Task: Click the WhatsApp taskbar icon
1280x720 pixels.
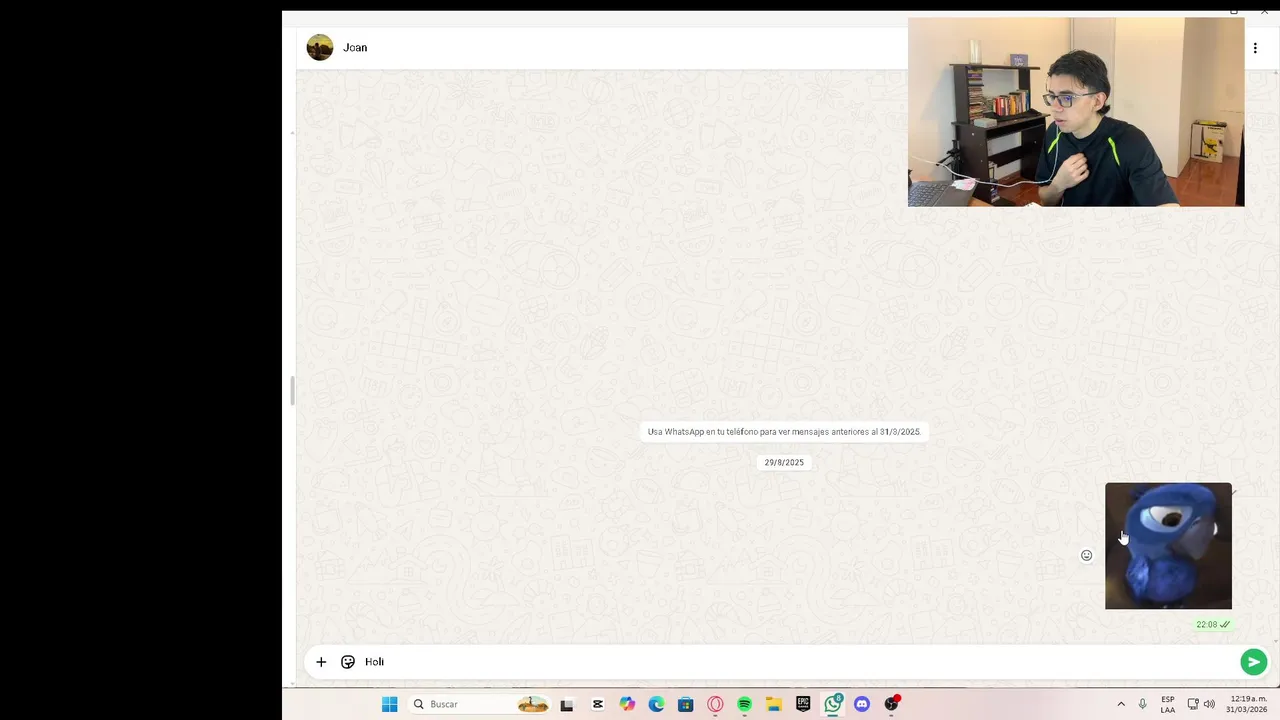Action: click(833, 704)
